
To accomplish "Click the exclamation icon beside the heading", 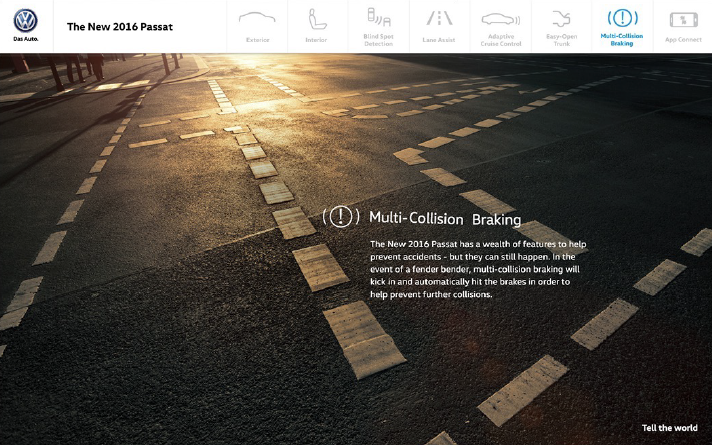I will click(341, 217).
